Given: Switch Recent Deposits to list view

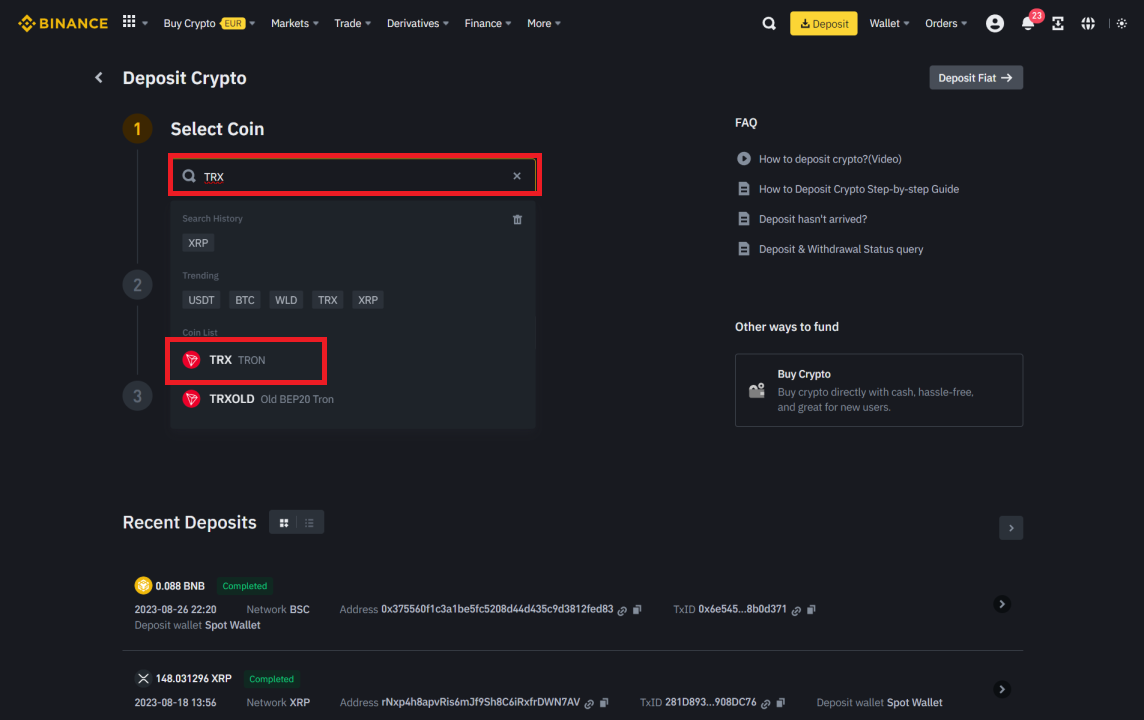Looking at the screenshot, I should pyautogui.click(x=309, y=522).
